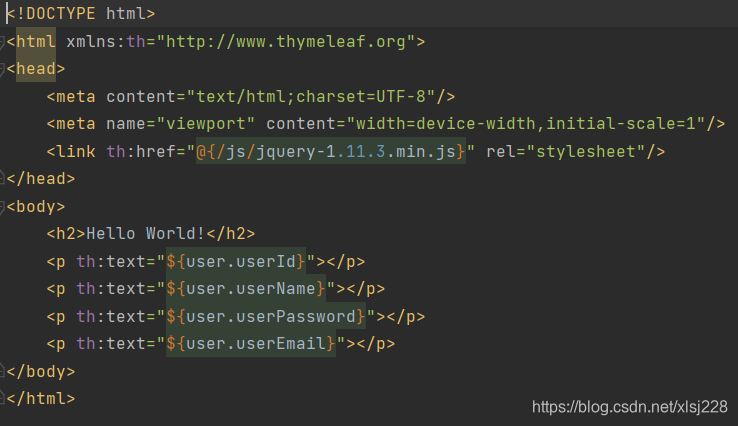Click the ${user.userId} expression

click(236, 261)
